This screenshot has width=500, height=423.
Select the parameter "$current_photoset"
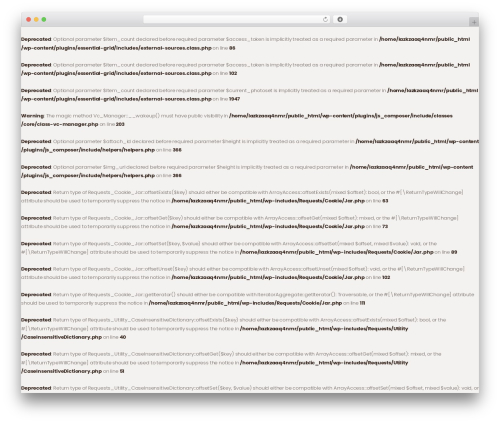pos(248,90)
